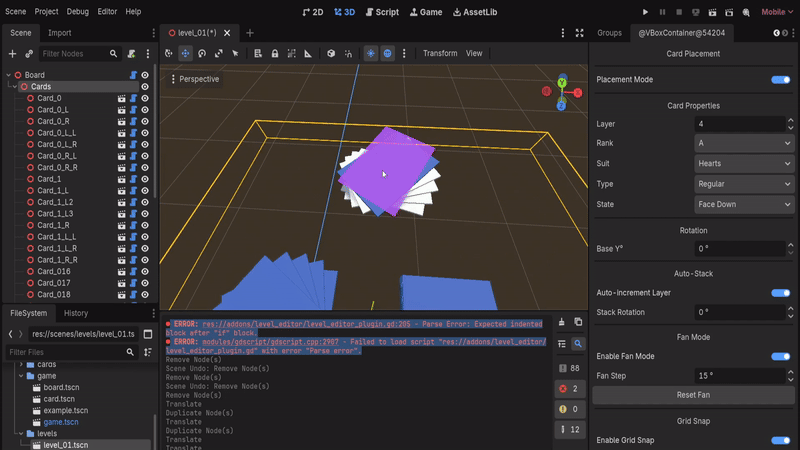Viewport: 800px width, 450px height.
Task: Open the Suit dropdown showing Hearts
Action: 745,163
